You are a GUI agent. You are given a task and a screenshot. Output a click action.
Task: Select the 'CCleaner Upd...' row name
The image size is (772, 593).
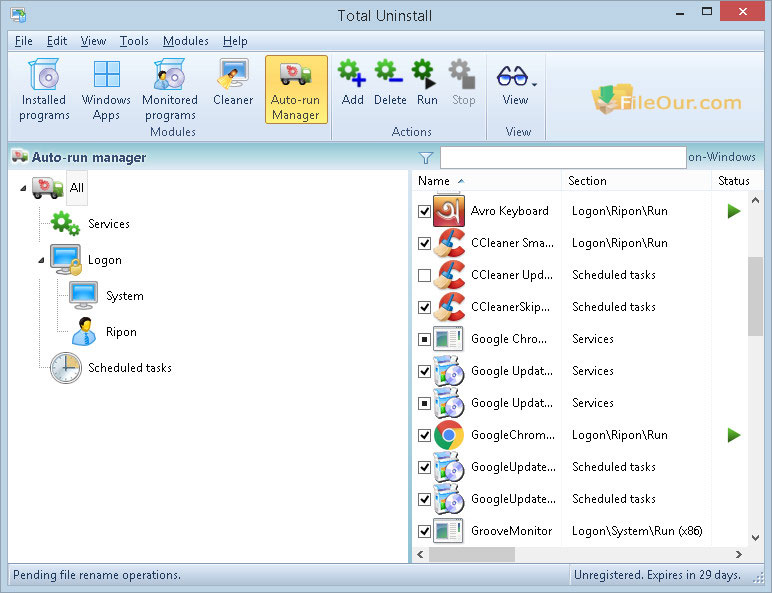(512, 275)
